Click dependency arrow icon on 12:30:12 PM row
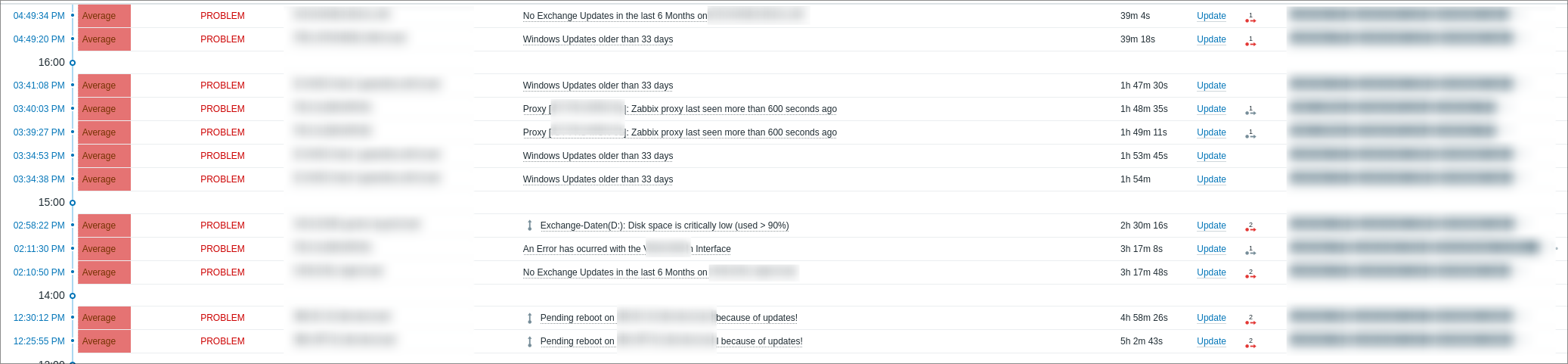Image resolution: width=1568 pixels, height=364 pixels. coord(530,318)
